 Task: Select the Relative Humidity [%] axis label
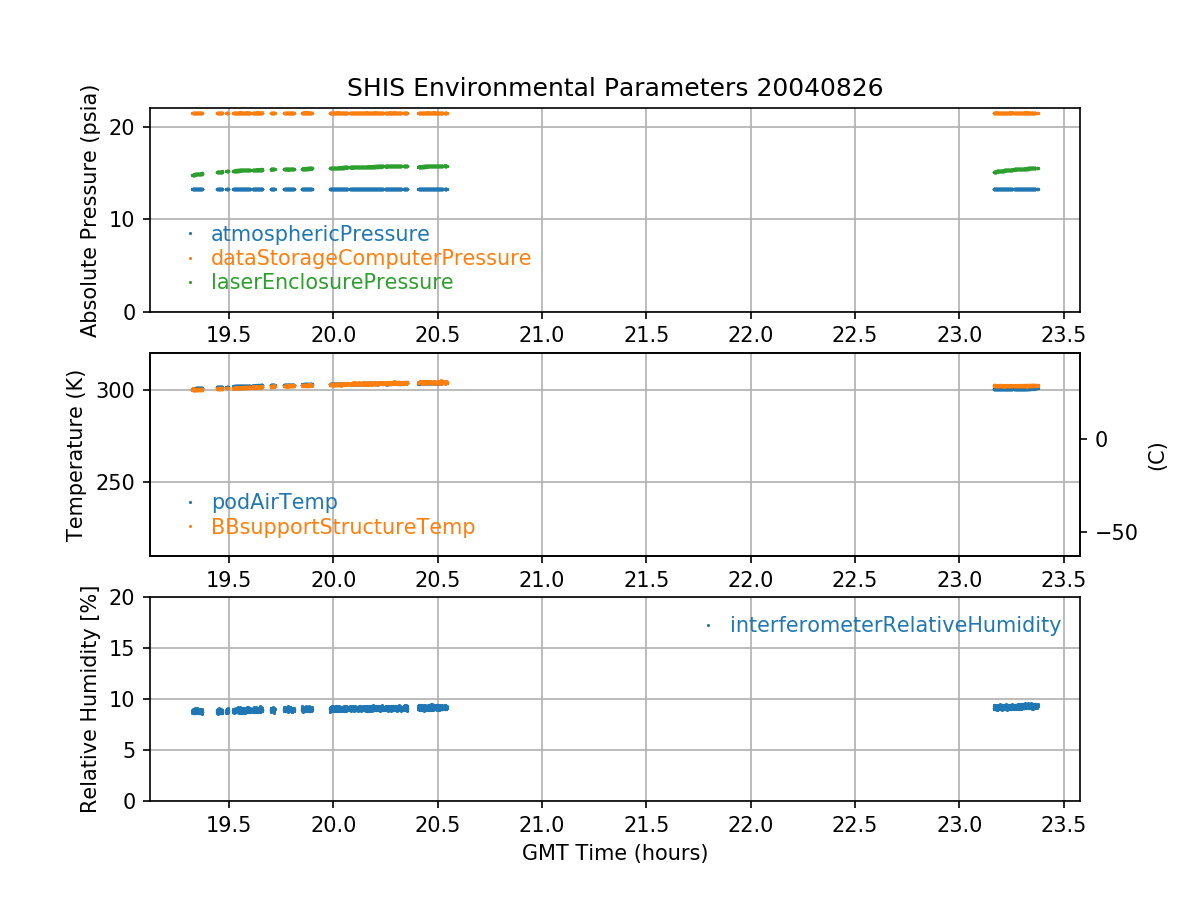90,699
